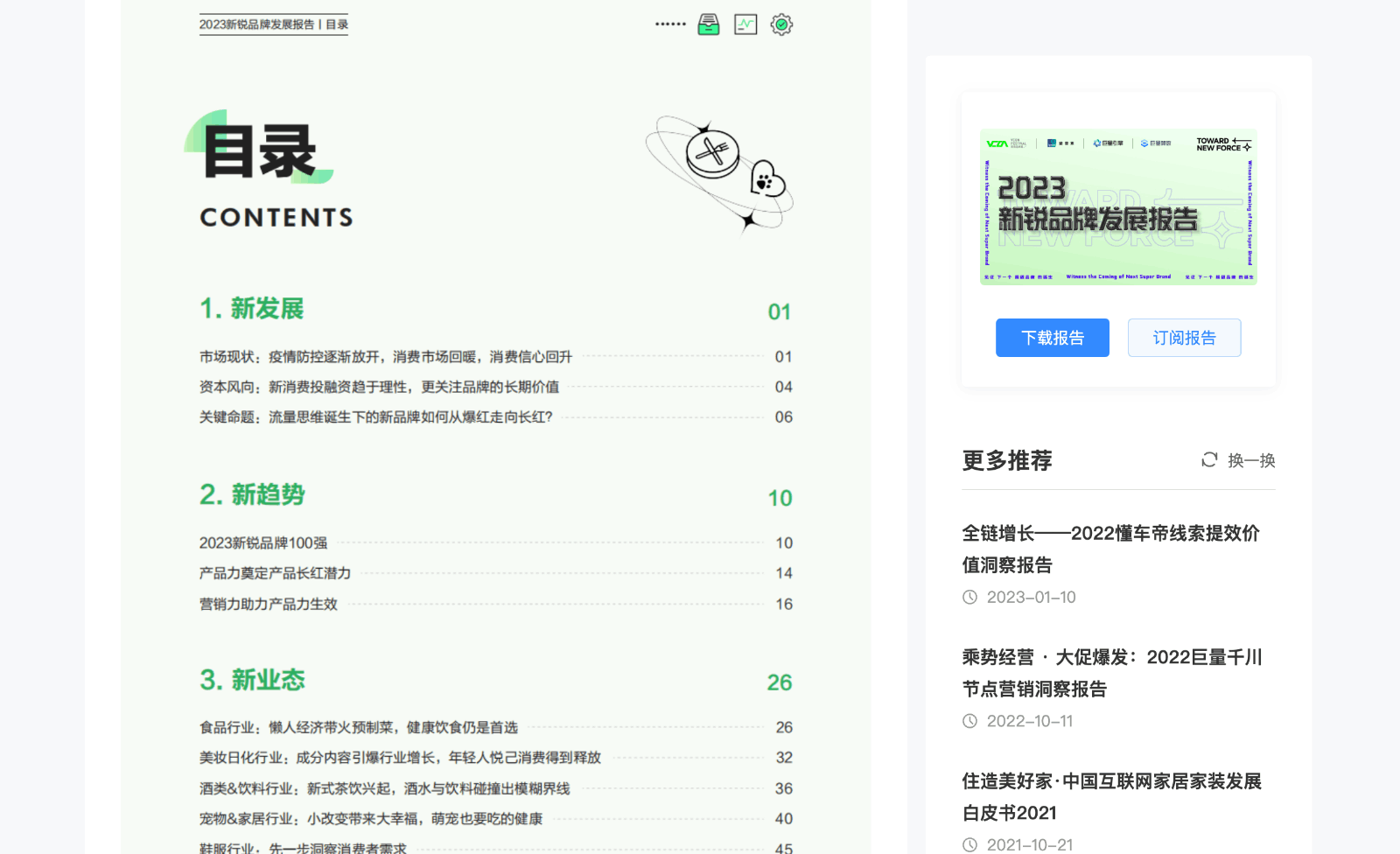
Task: Click the six-dot ellipsis indicator
Action: click(670, 24)
